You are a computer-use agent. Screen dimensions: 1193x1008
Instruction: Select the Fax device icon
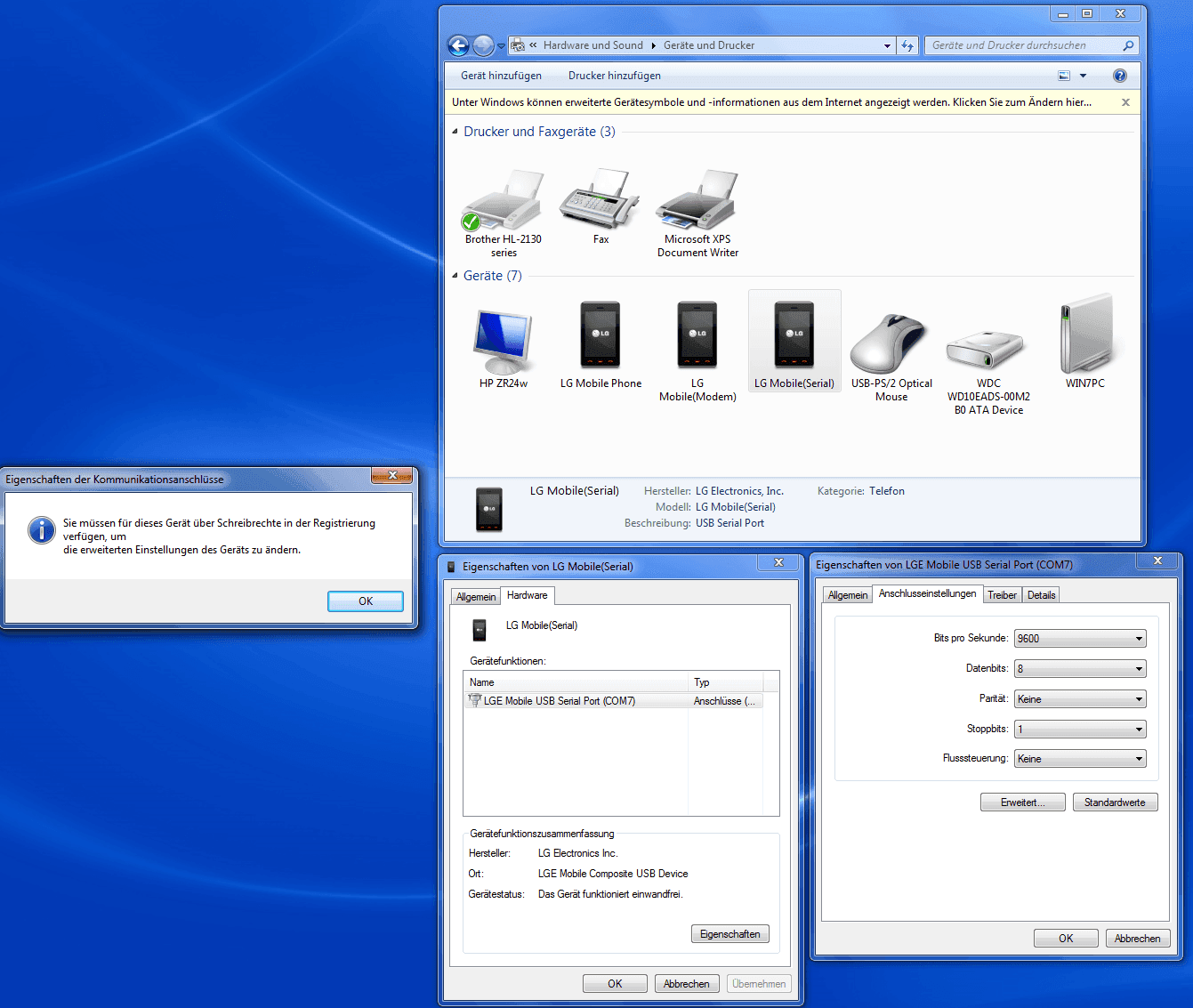[x=601, y=207]
